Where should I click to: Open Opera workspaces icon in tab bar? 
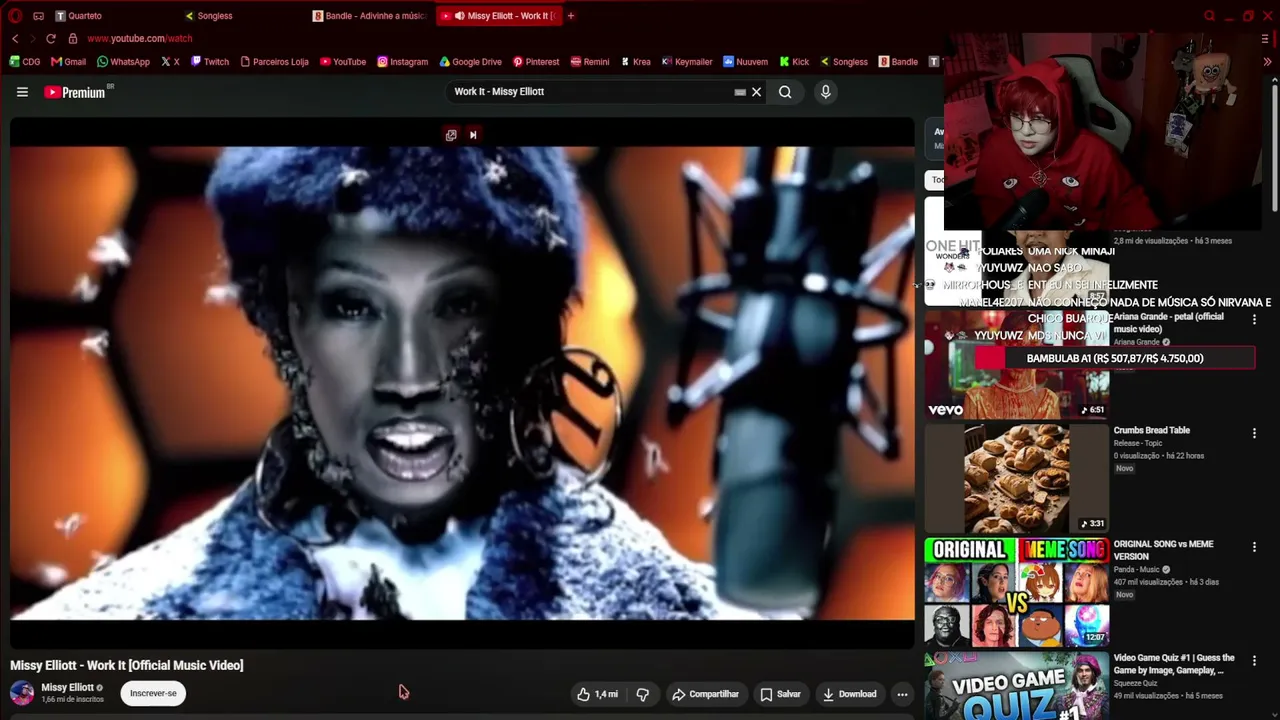[x=38, y=16]
